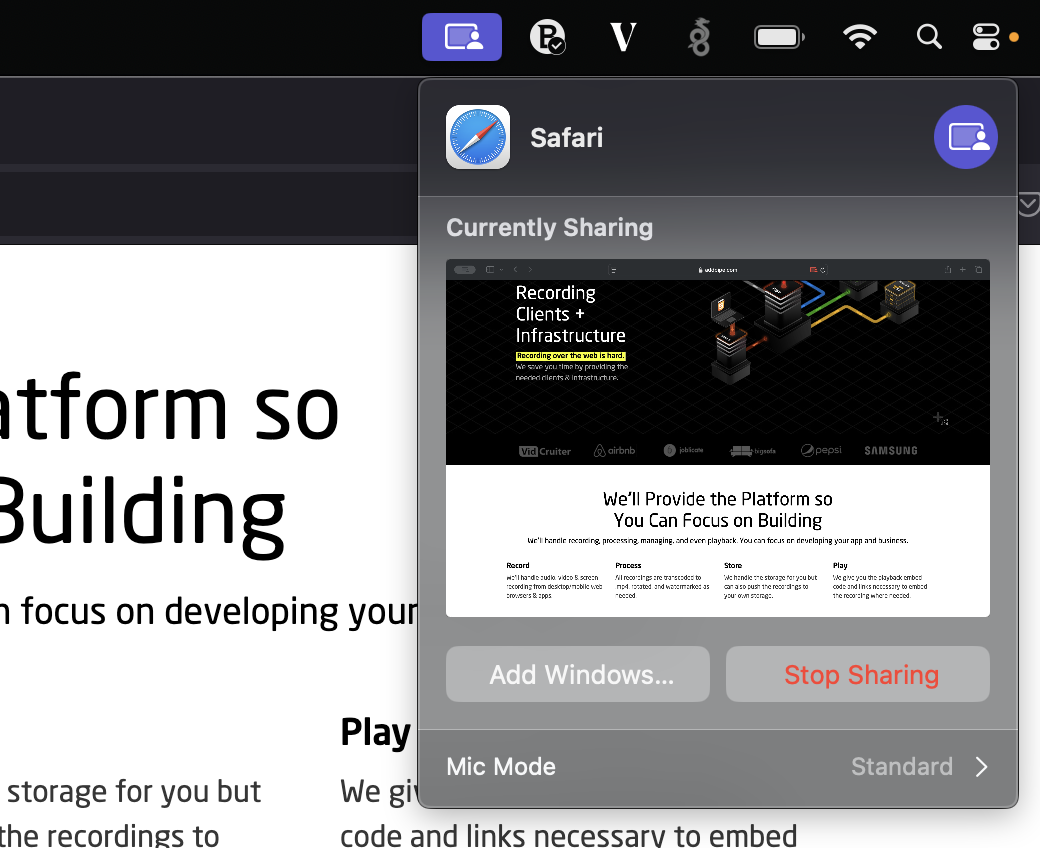Click the battery status icon
Screen dimensions: 1040x848
coord(778,36)
